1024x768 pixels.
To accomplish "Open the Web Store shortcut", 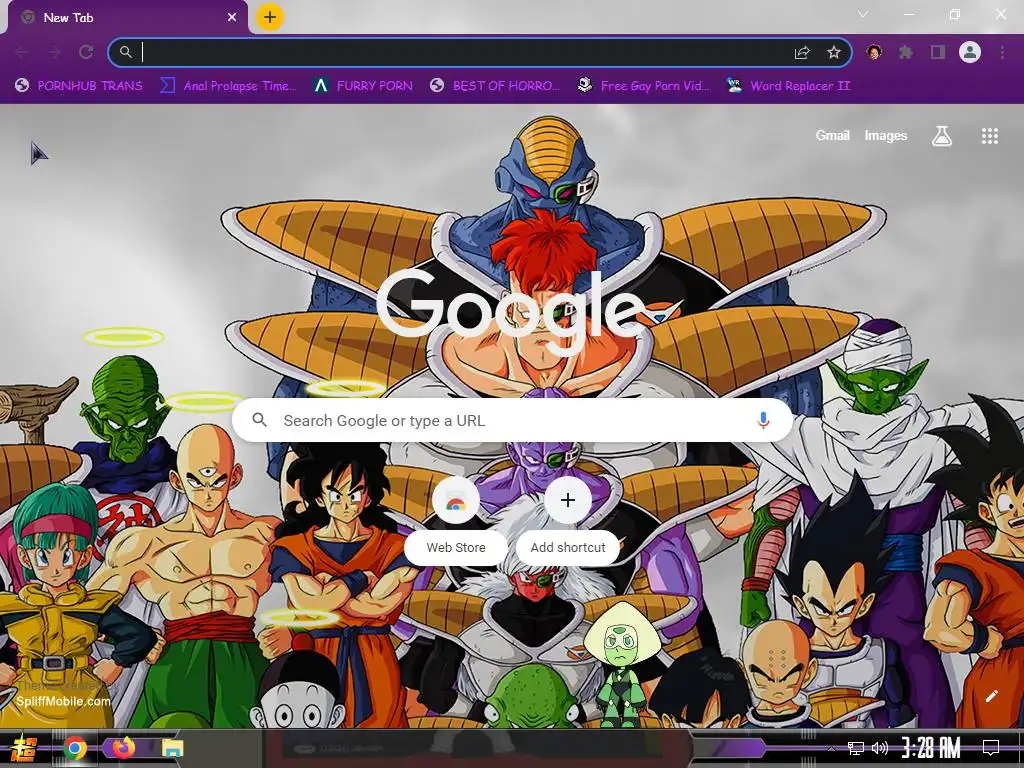I will [456, 521].
